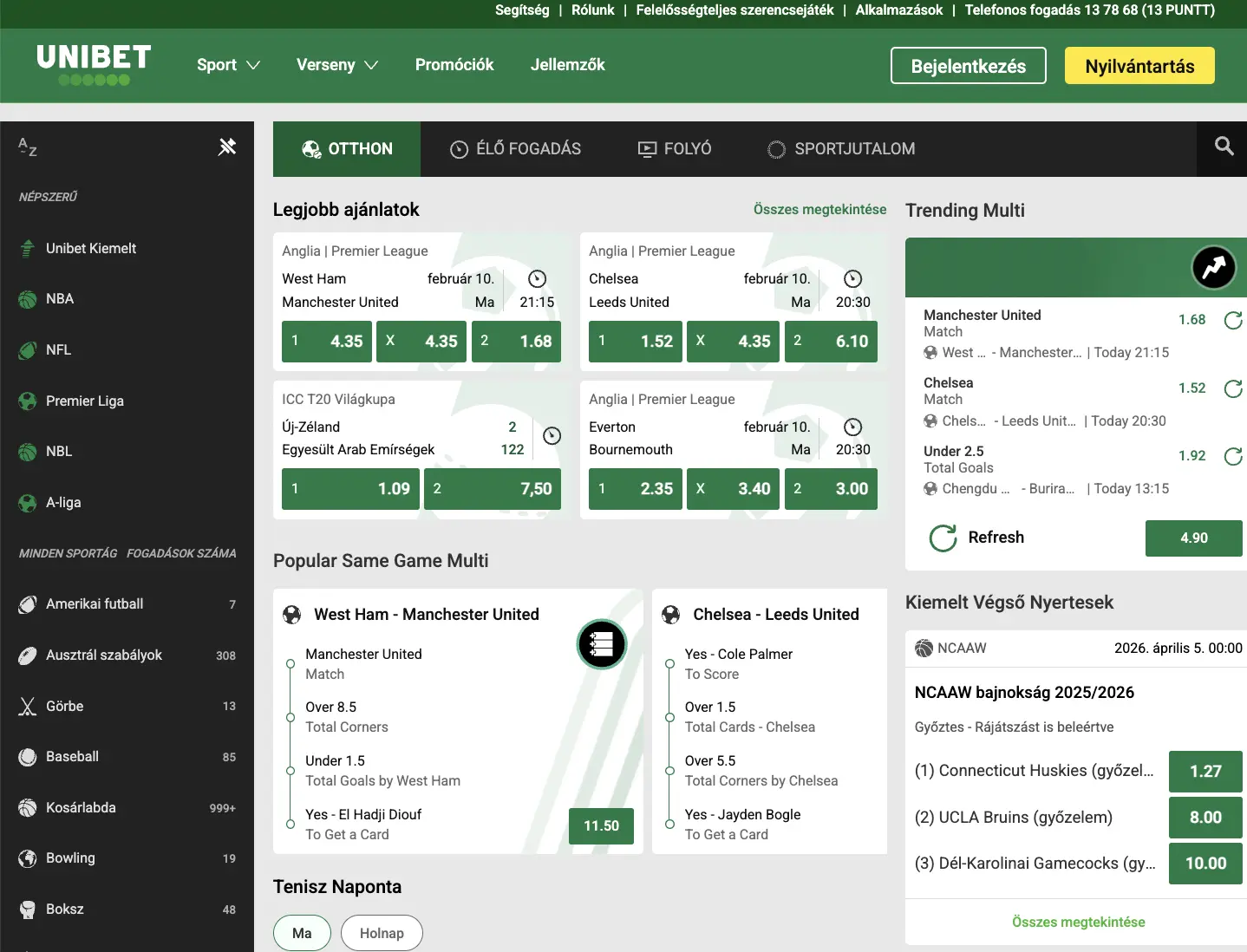The width and height of the screenshot is (1247, 952).
Task: Select the Holnap tennis day filter
Action: click(382, 933)
